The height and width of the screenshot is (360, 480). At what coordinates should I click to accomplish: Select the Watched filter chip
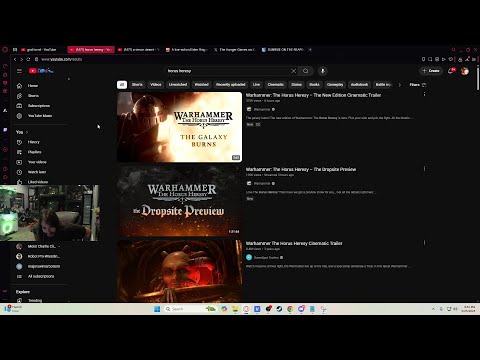coord(201,85)
